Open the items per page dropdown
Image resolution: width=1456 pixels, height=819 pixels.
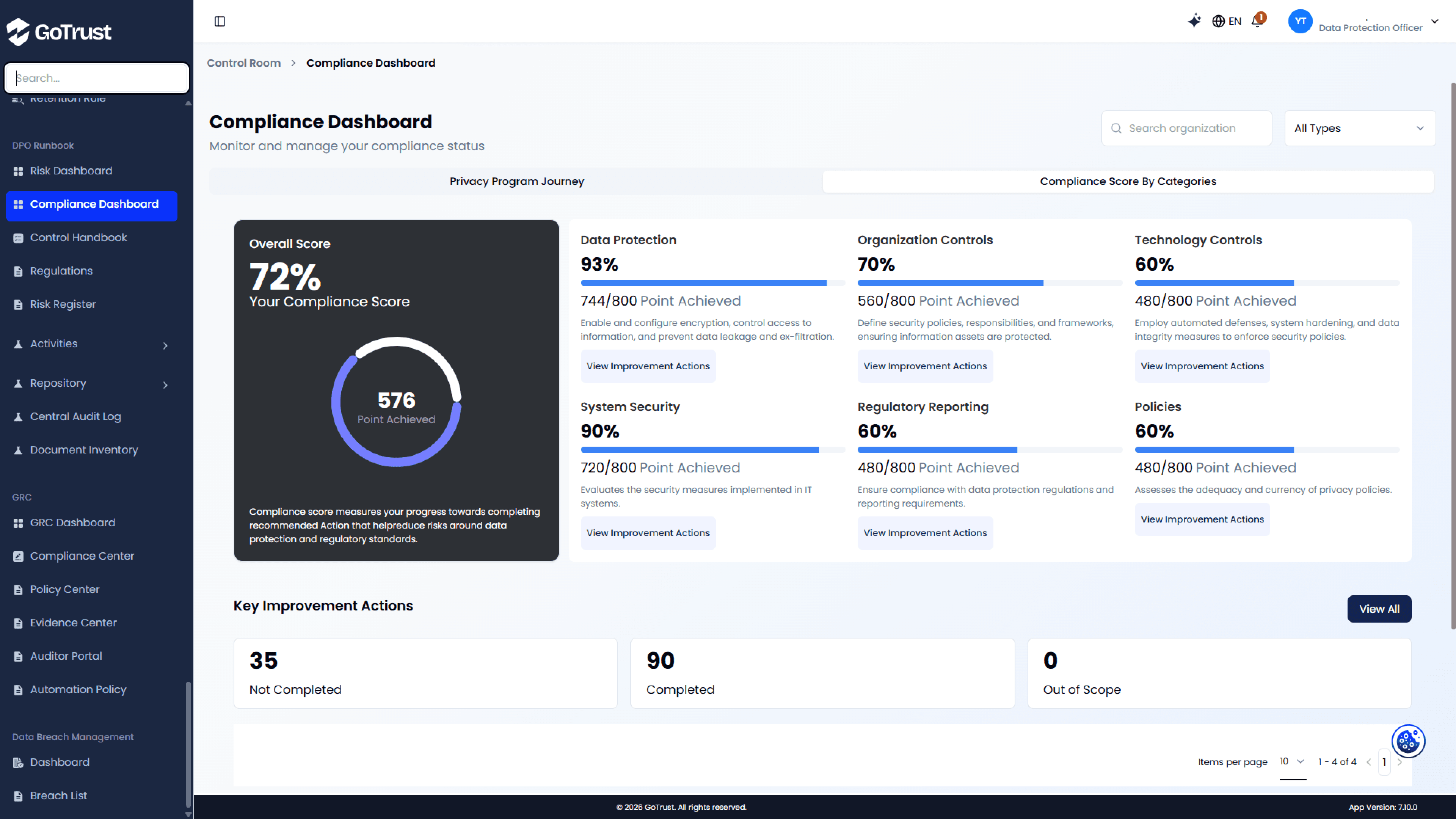[1292, 761]
